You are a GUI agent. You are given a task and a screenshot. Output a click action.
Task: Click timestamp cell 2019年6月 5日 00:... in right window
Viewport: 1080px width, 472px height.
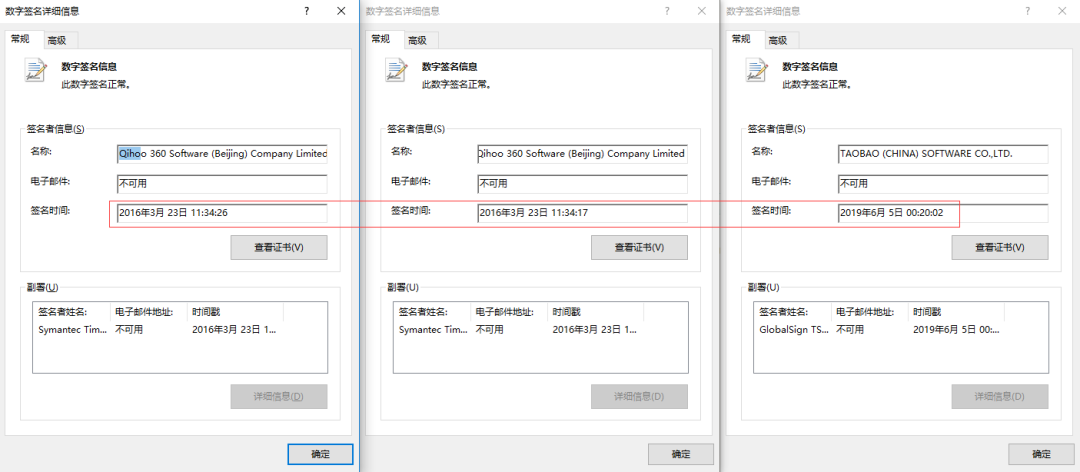(x=957, y=330)
